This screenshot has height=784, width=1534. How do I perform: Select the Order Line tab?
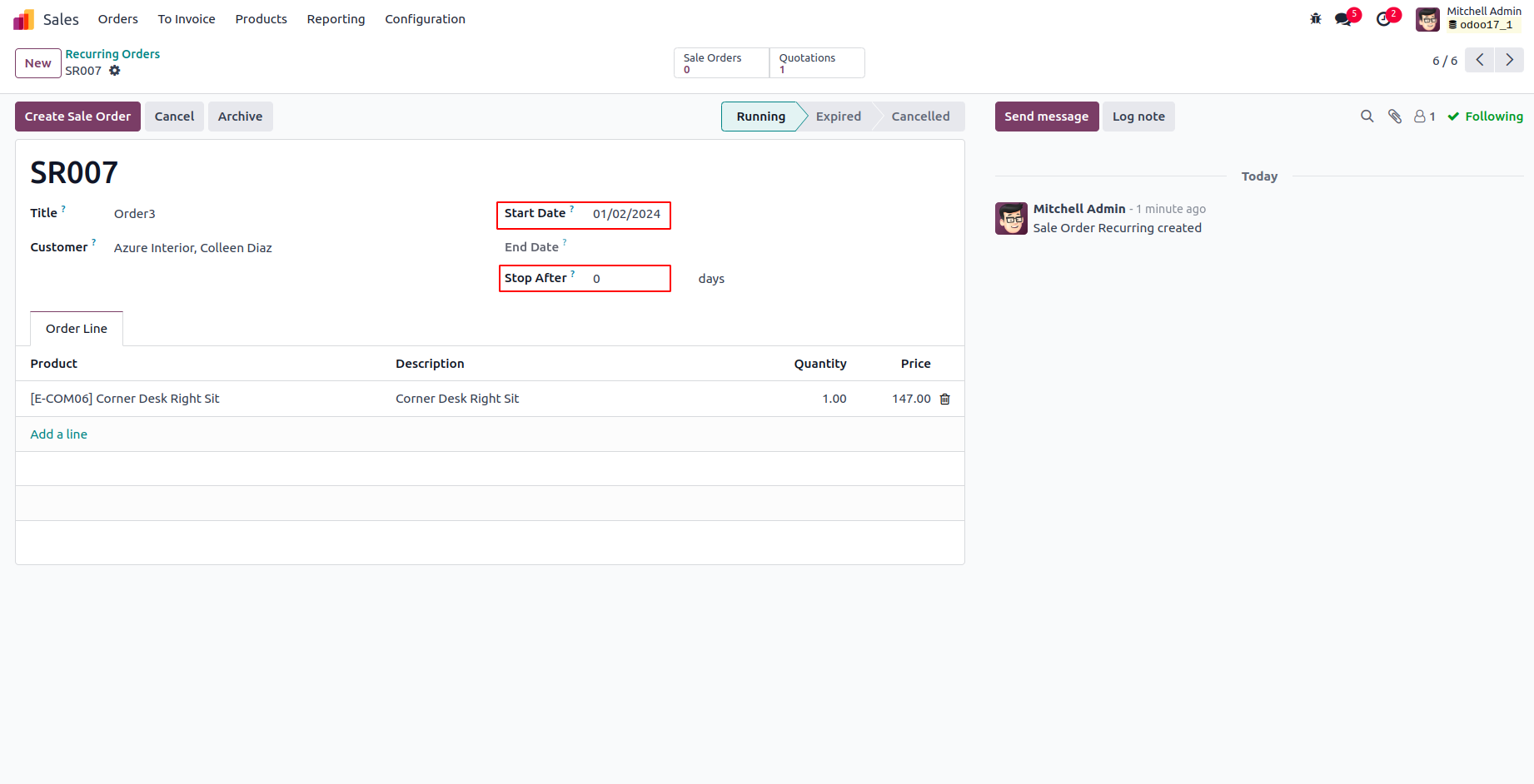(77, 329)
